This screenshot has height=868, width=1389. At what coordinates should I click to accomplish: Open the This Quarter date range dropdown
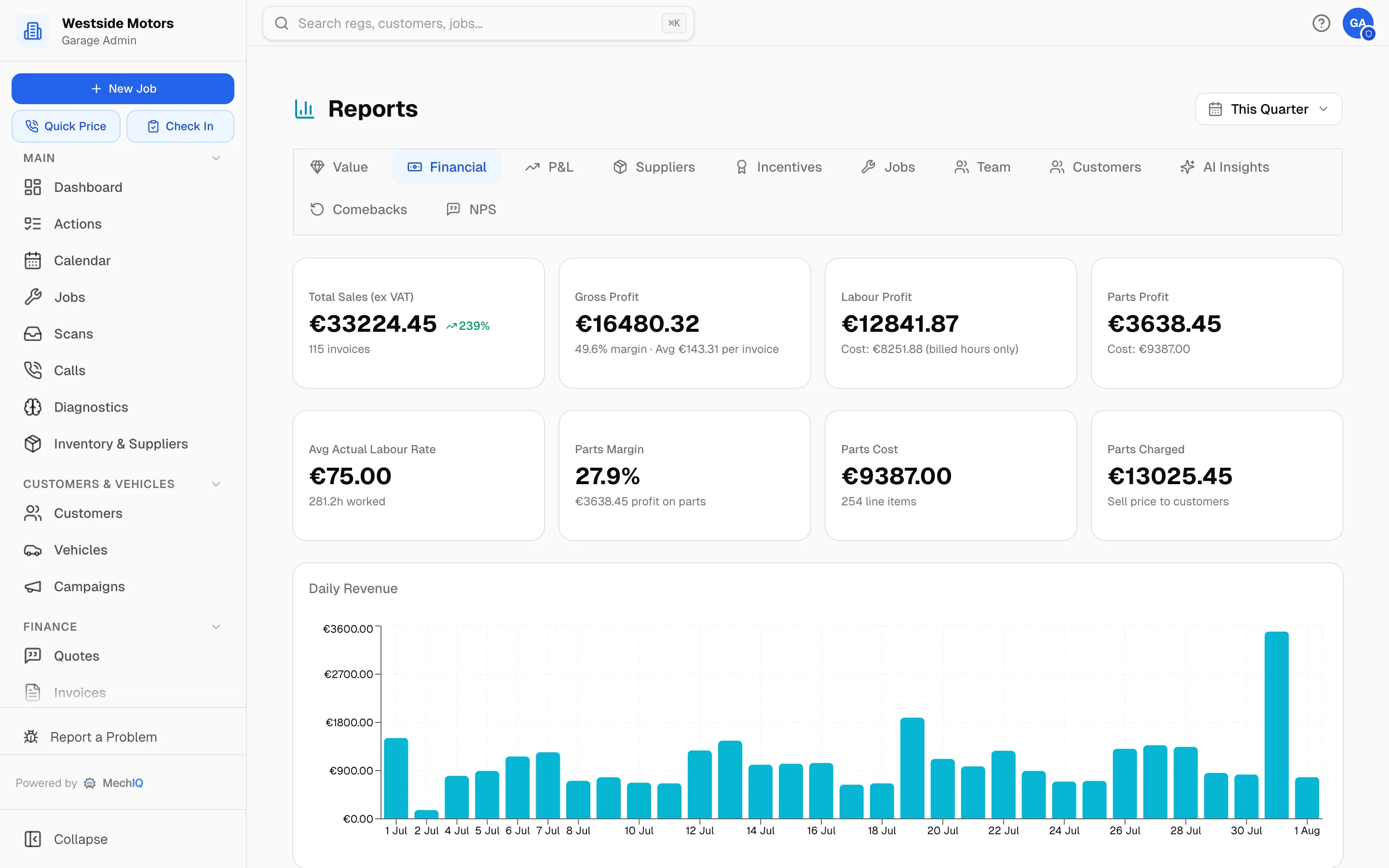coord(1268,109)
